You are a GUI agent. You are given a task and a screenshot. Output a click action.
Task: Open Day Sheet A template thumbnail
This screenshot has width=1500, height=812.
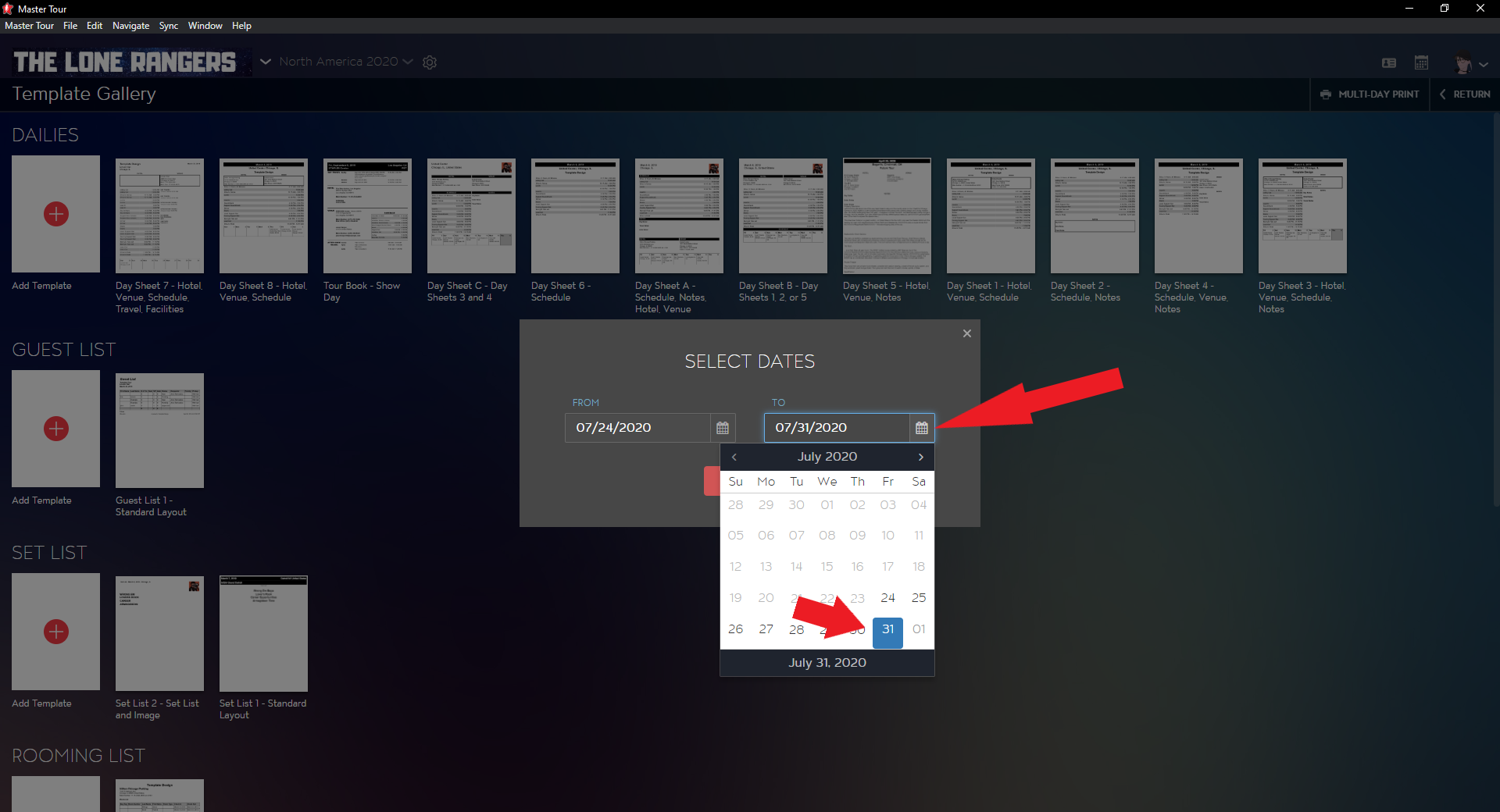[x=679, y=215]
